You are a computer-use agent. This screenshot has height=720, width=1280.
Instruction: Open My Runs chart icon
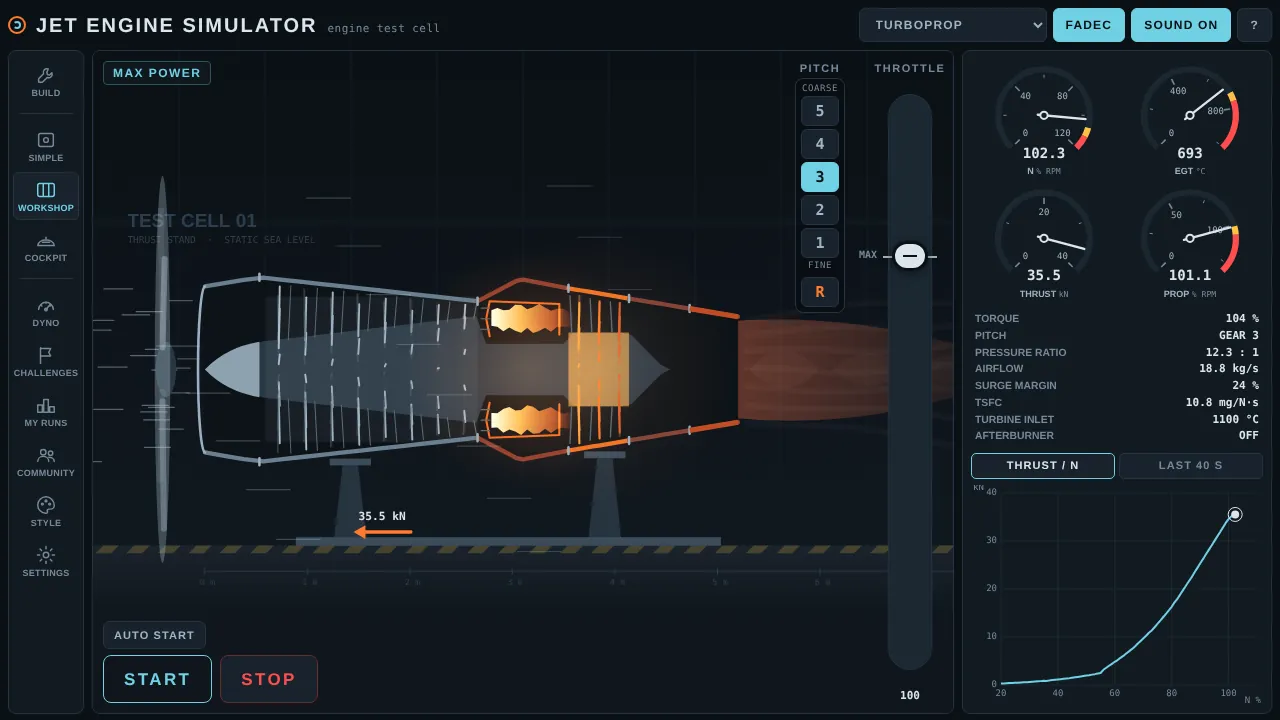click(45, 405)
